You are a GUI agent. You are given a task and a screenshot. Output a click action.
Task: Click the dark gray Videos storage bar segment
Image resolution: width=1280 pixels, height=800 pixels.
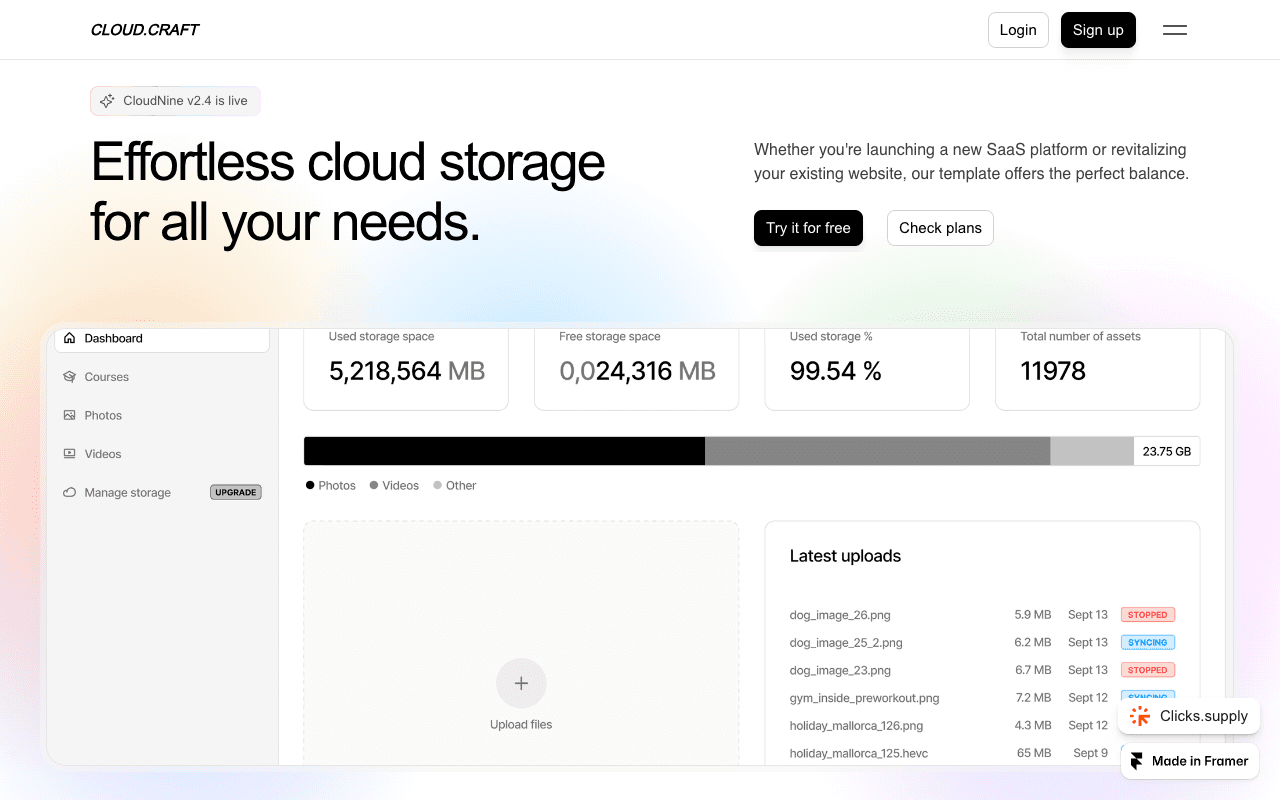(877, 451)
